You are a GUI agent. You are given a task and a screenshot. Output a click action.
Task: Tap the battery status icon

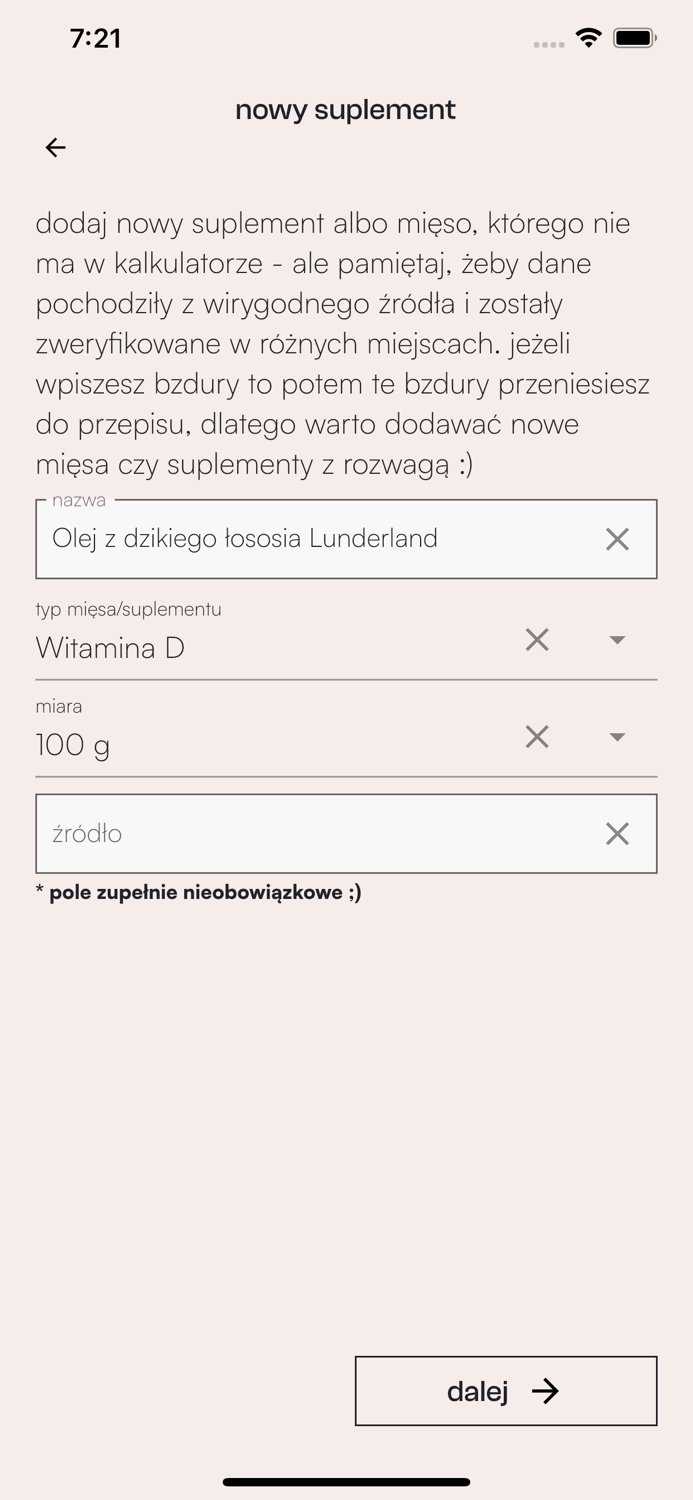click(634, 39)
